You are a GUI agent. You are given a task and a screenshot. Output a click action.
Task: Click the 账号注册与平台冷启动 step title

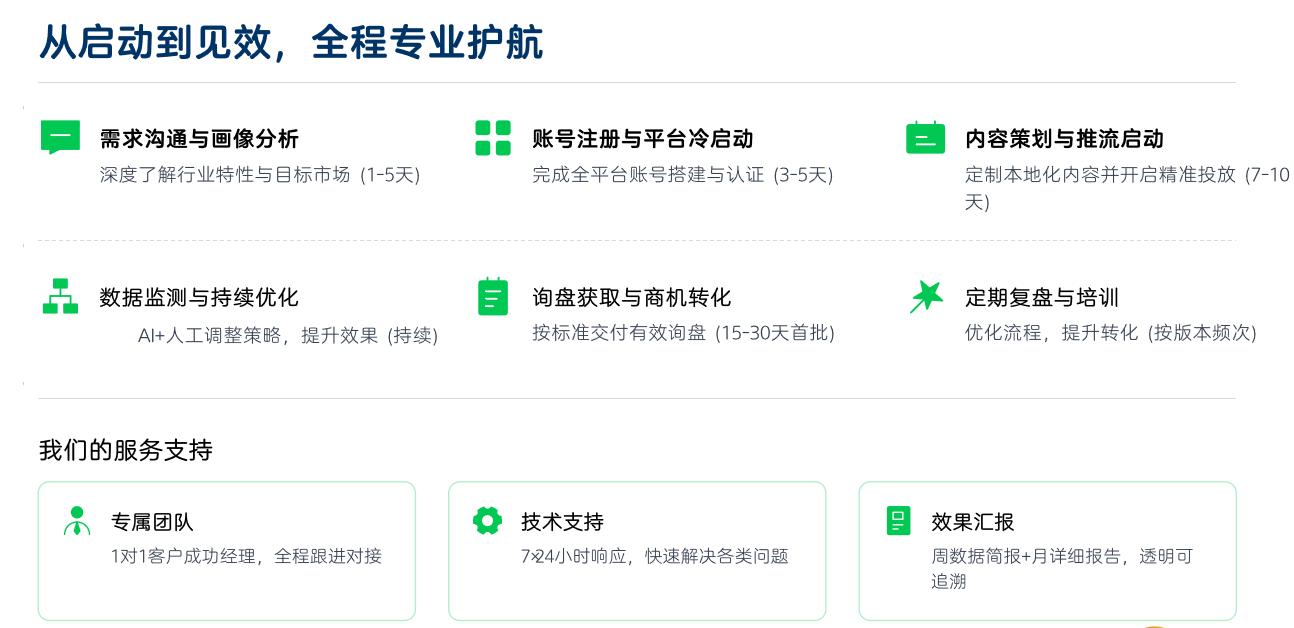click(x=642, y=139)
